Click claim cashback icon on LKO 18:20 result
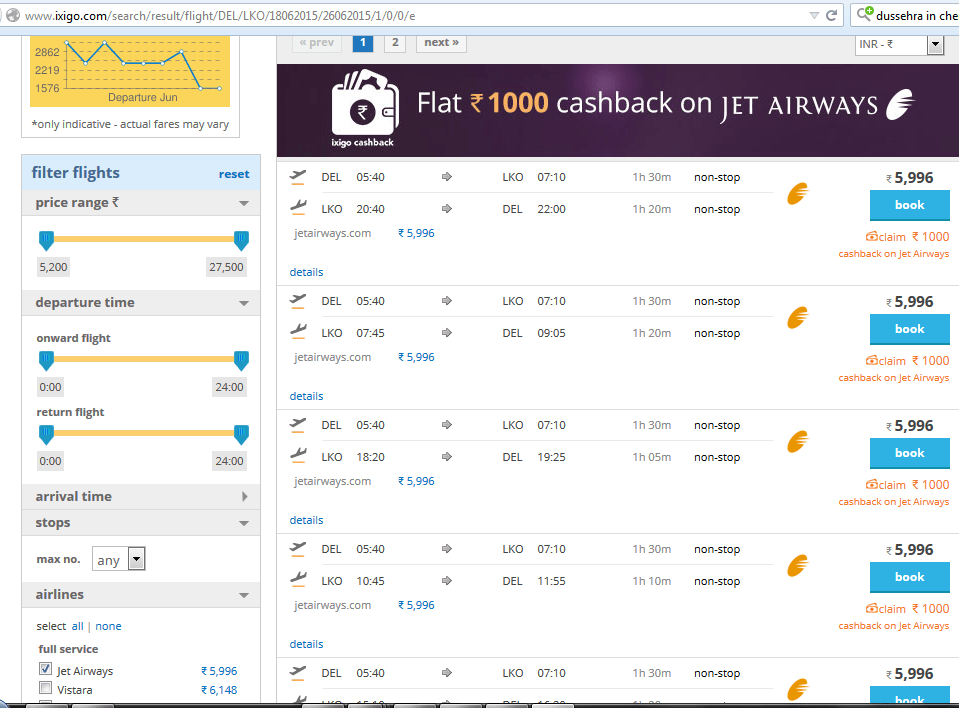This screenshot has width=959, height=708. pyautogui.click(x=872, y=484)
